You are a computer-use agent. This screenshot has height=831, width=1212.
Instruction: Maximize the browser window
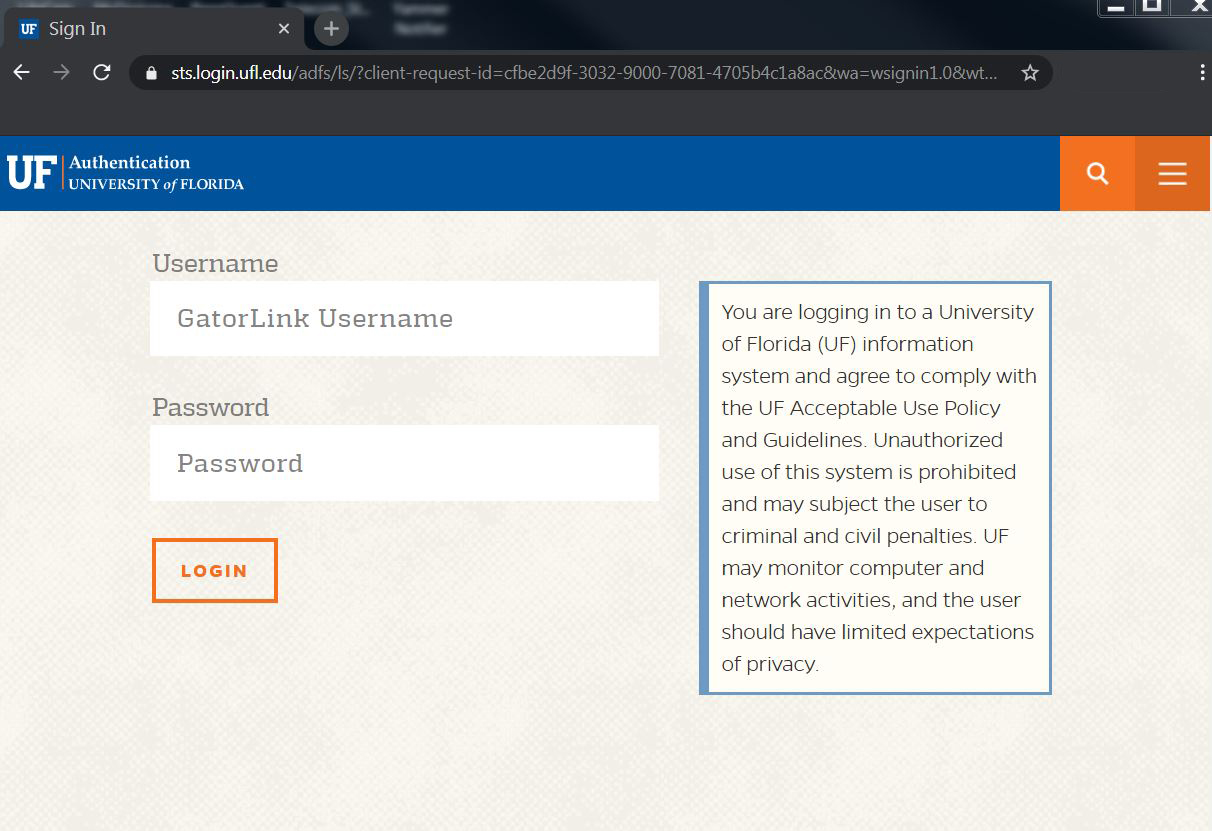(1152, 7)
